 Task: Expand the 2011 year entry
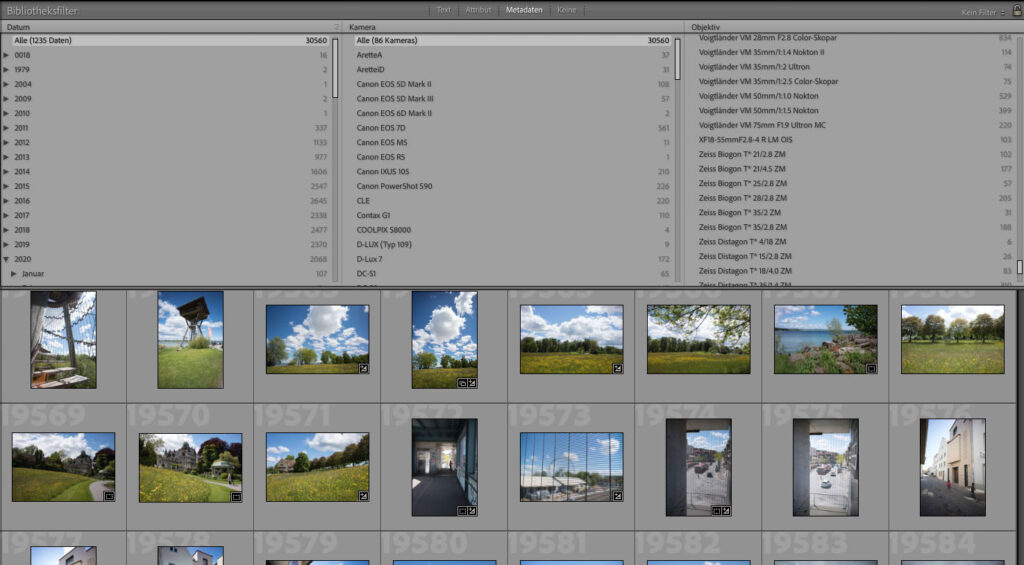7,128
